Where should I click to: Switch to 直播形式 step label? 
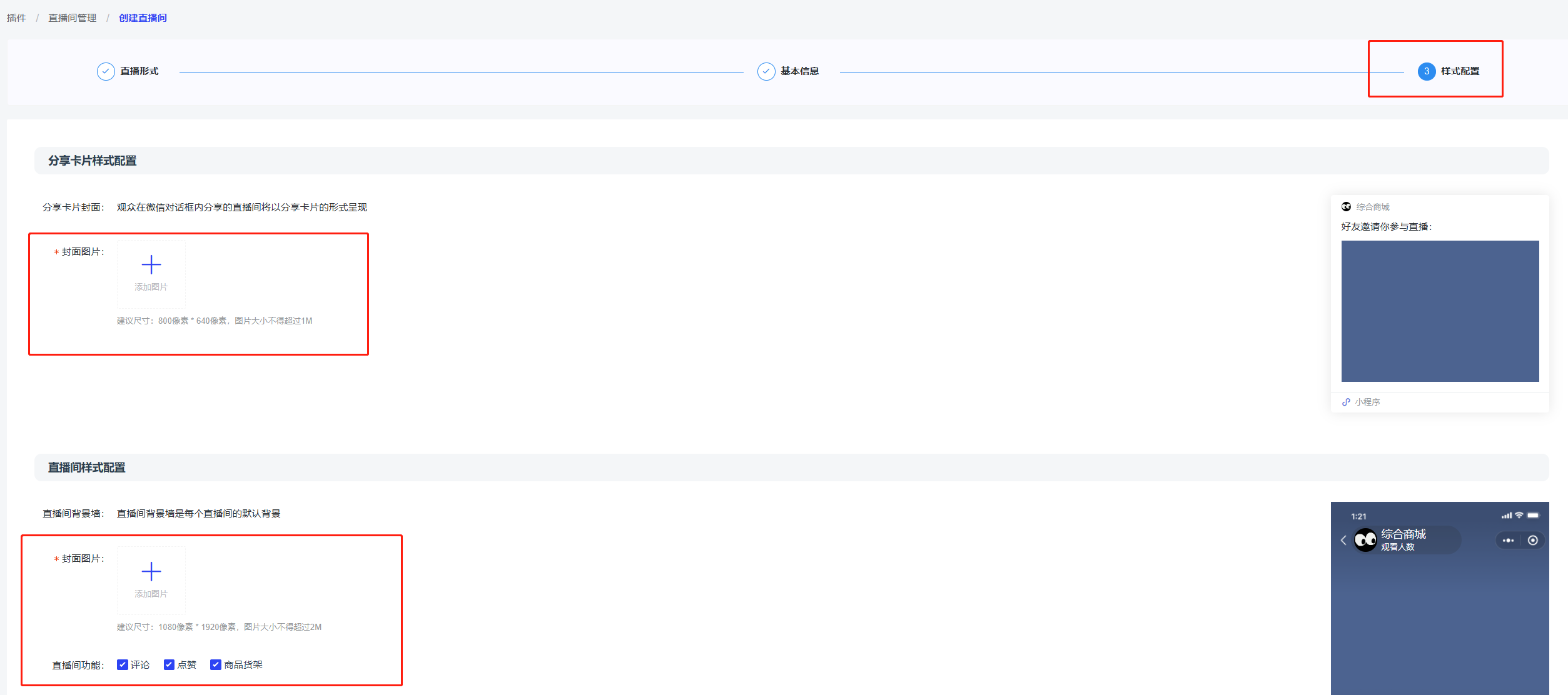139,71
